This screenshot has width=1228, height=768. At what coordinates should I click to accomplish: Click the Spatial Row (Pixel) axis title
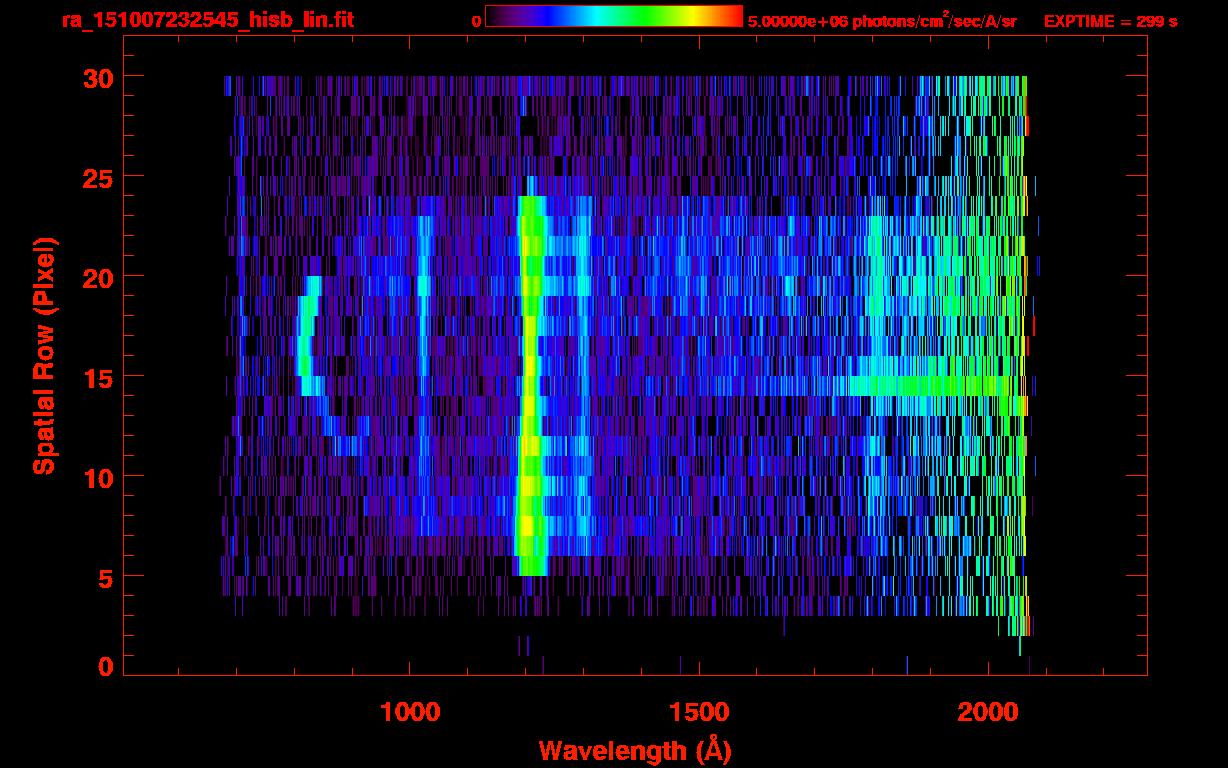click(x=43, y=355)
